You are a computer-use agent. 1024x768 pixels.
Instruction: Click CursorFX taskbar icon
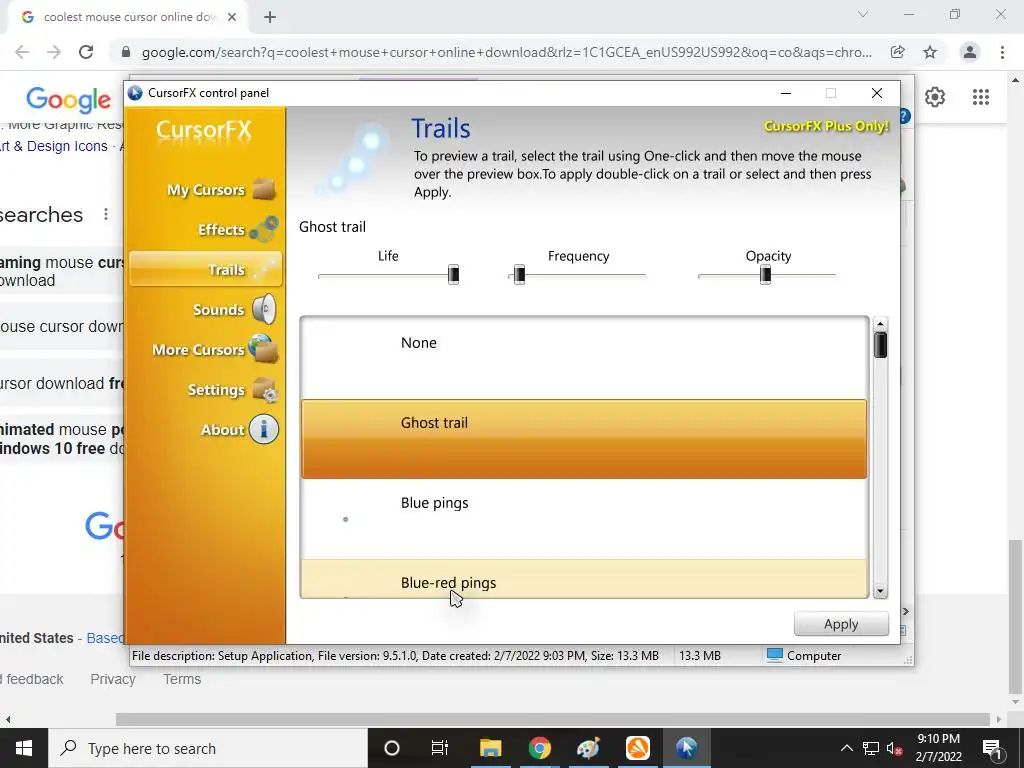[686, 748]
